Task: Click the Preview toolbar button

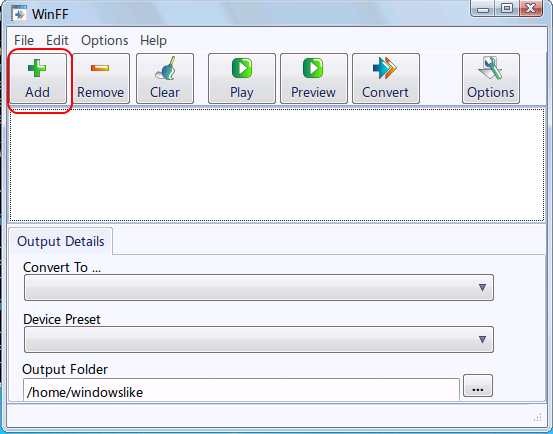Action: (x=314, y=79)
